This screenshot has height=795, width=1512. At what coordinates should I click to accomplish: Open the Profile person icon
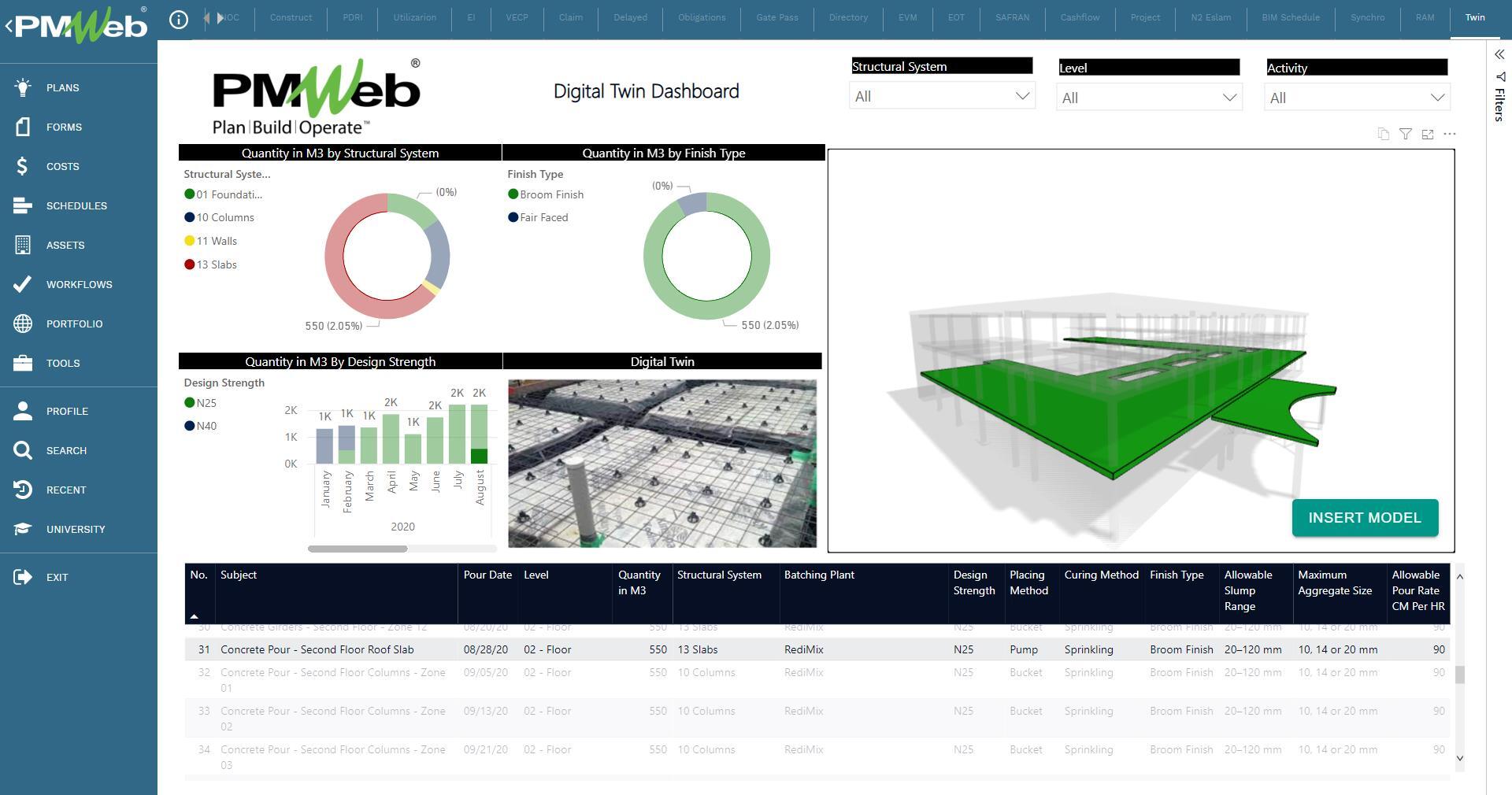pyautogui.click(x=23, y=411)
